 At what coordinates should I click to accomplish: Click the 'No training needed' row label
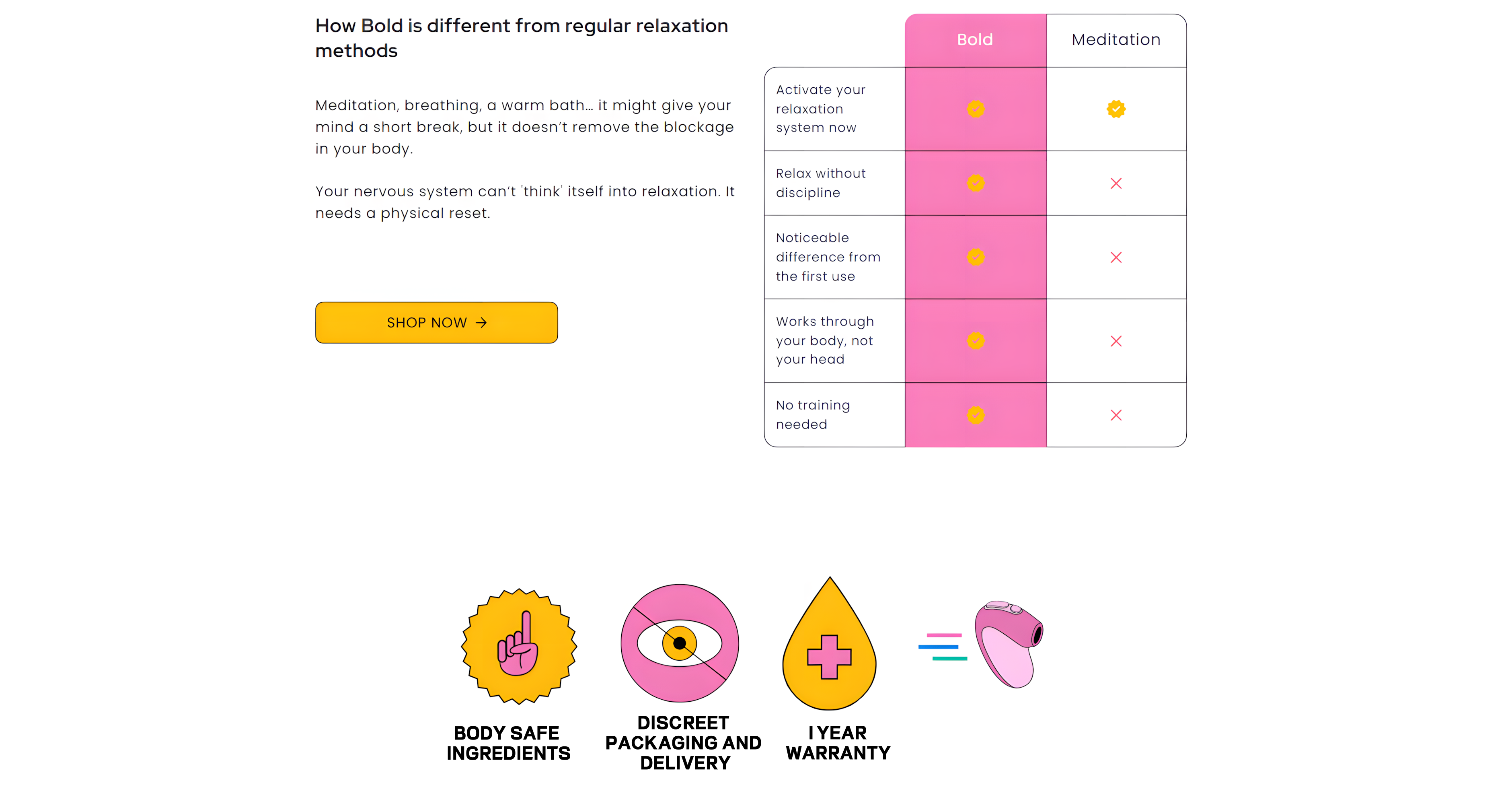pos(812,415)
